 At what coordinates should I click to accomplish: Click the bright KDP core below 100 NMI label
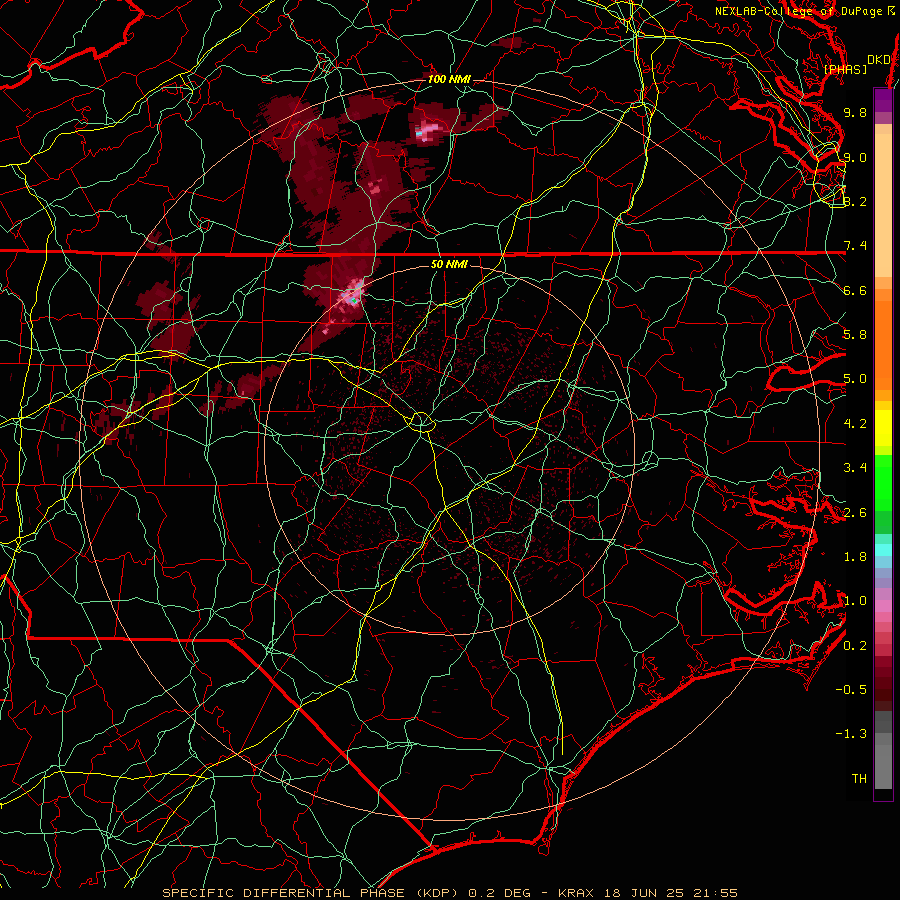(x=426, y=130)
